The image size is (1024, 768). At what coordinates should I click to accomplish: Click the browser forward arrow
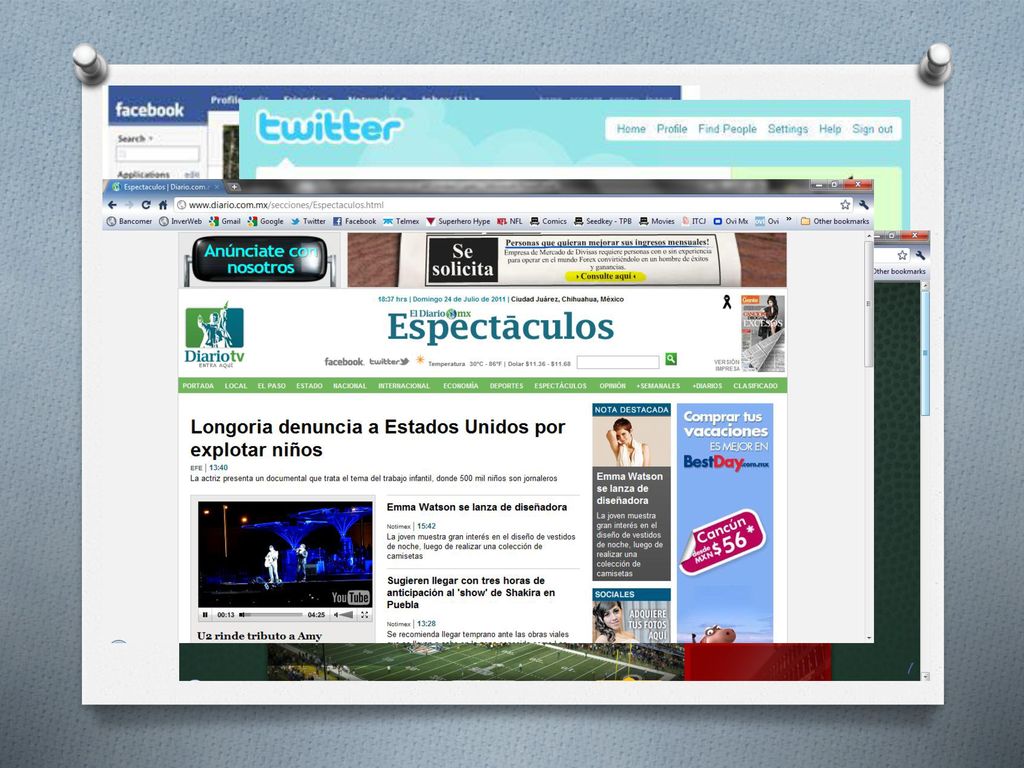(129, 204)
